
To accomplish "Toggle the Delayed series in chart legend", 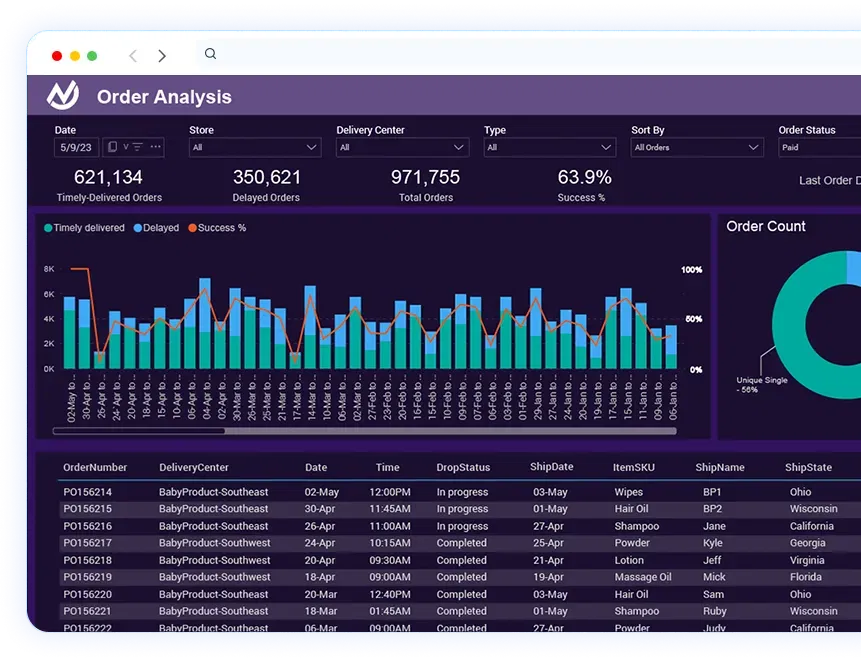I will tap(156, 228).
